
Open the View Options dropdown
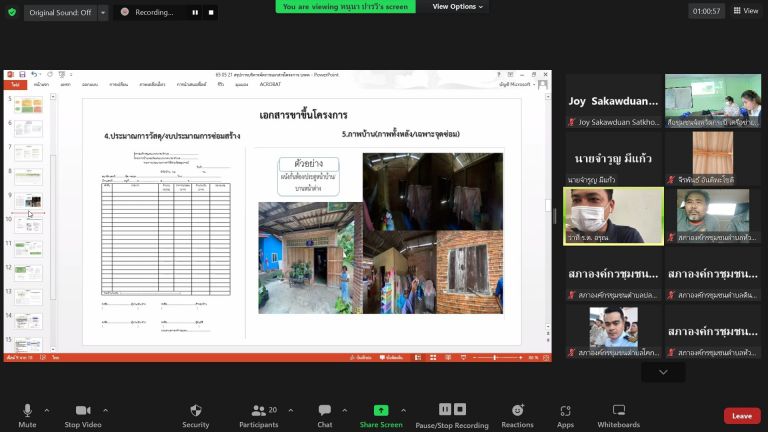point(458,7)
